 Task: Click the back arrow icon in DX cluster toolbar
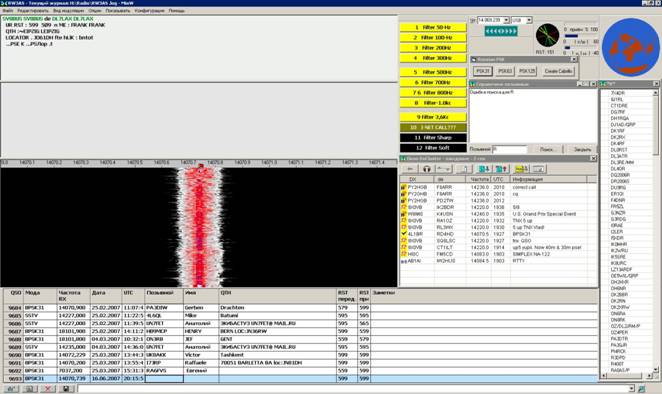click(x=410, y=169)
